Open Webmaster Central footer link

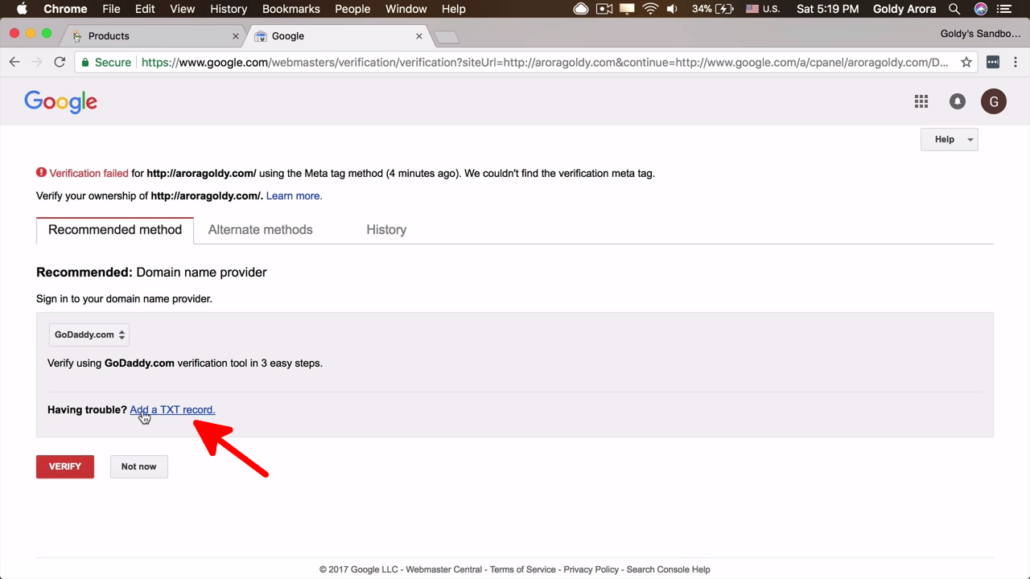coord(443,569)
